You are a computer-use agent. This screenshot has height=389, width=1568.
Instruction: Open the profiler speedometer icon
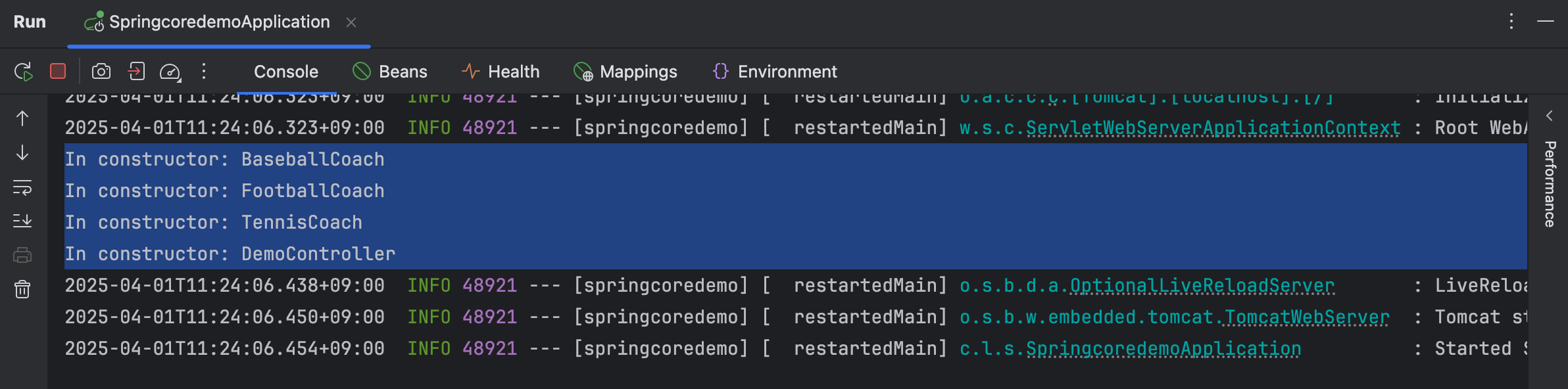point(170,72)
